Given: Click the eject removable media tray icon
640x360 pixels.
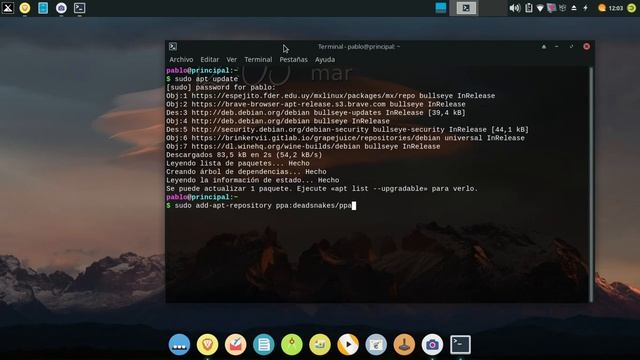Looking at the screenshot, I should click(574, 8).
